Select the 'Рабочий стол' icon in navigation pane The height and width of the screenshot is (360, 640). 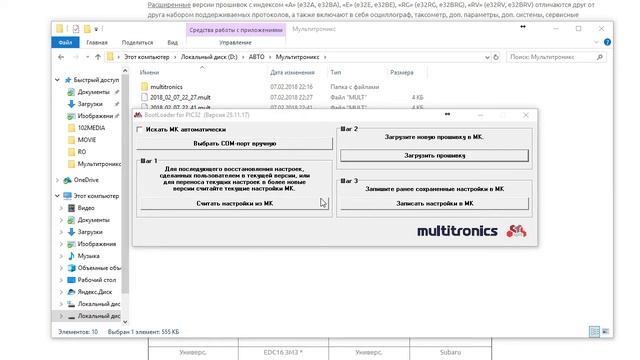[71, 280]
